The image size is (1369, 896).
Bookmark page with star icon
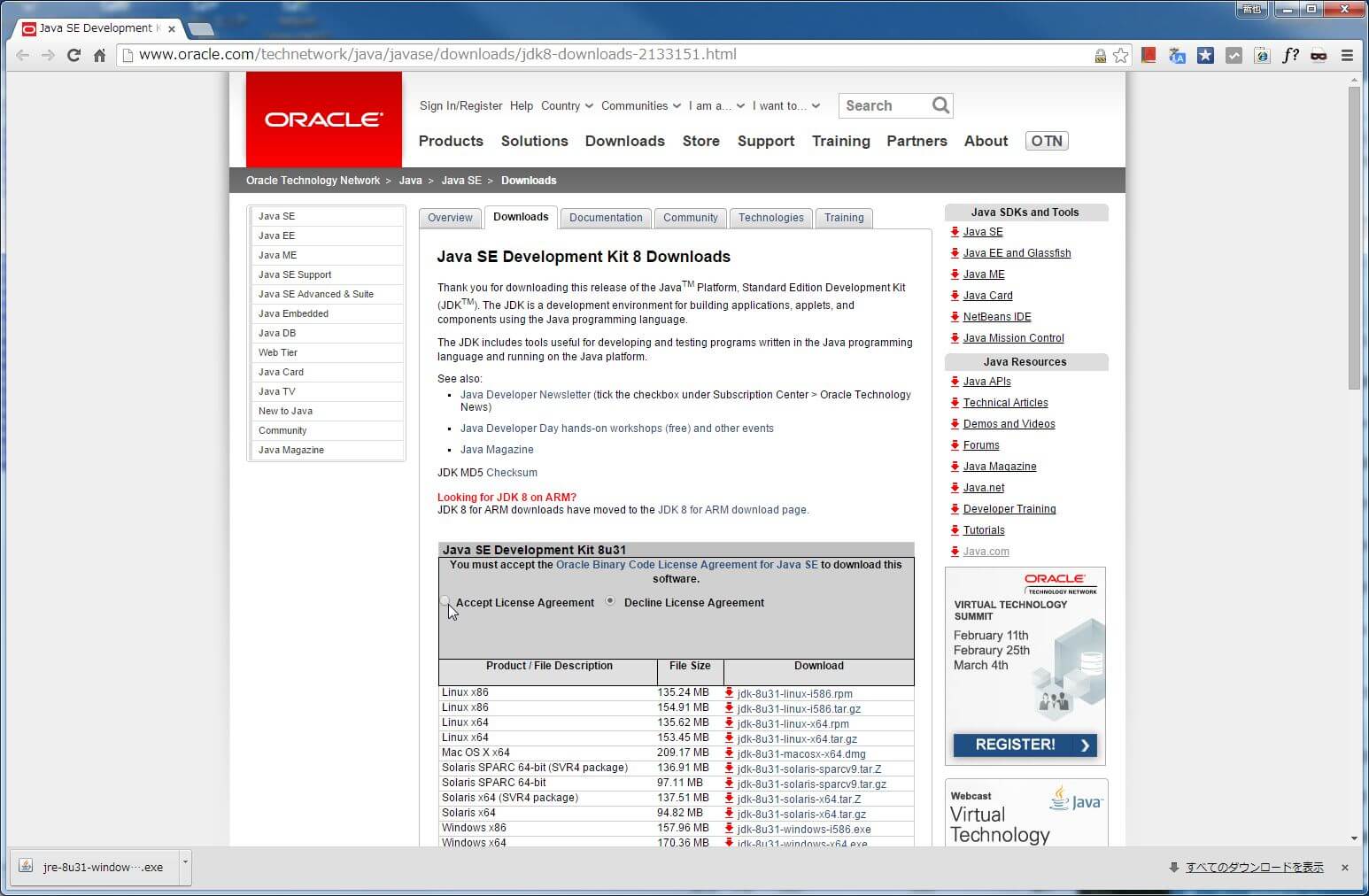tap(1121, 55)
